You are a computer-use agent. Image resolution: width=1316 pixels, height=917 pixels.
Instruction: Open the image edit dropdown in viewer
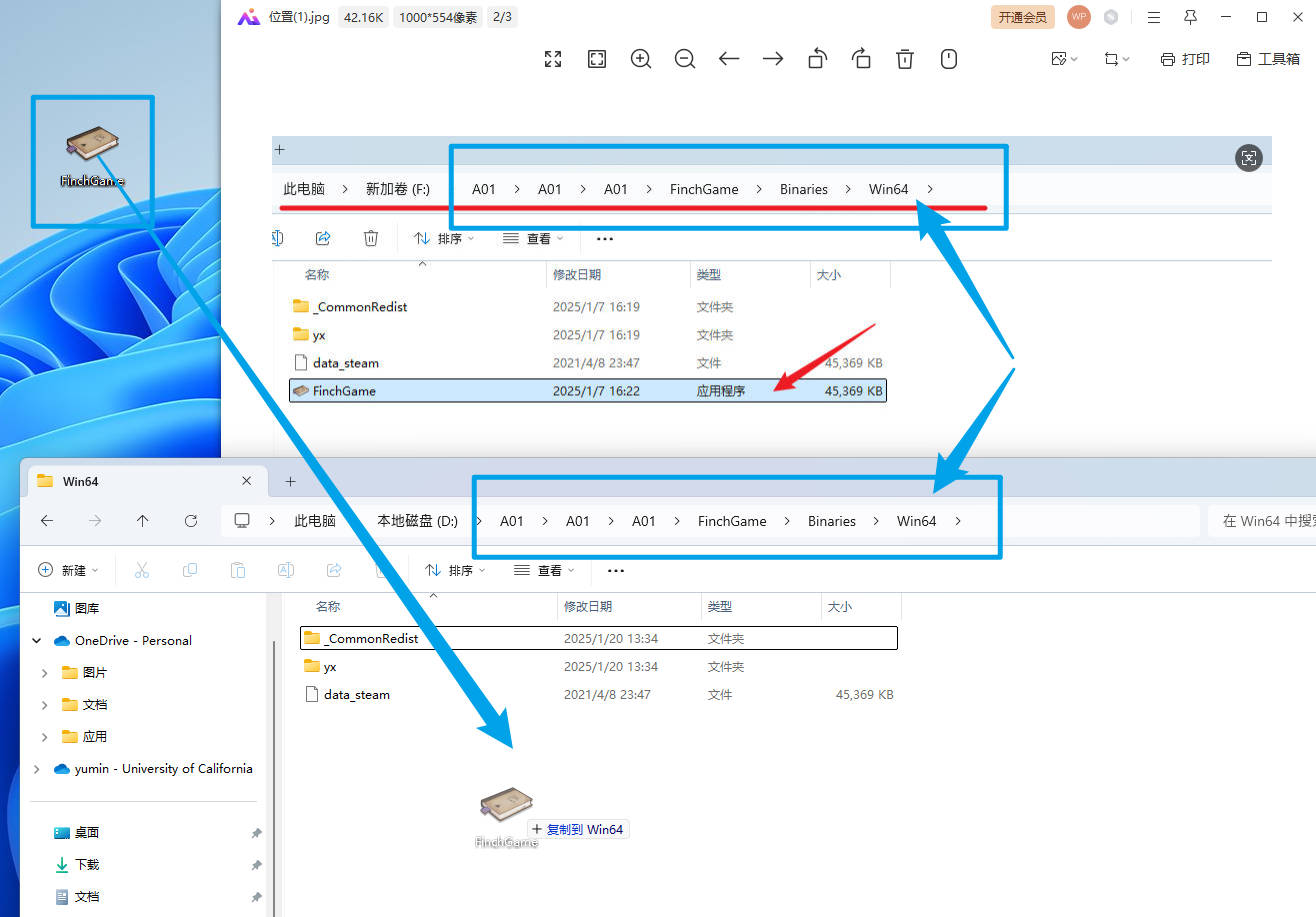[x=1064, y=59]
